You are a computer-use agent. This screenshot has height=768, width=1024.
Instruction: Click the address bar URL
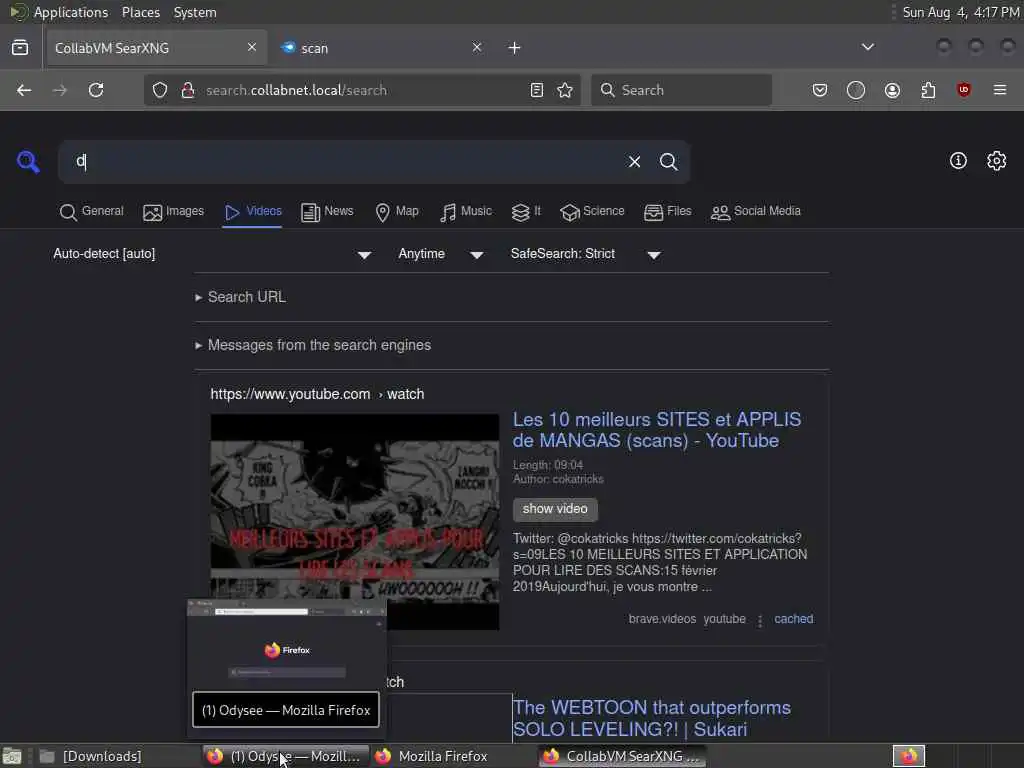tap(296, 90)
